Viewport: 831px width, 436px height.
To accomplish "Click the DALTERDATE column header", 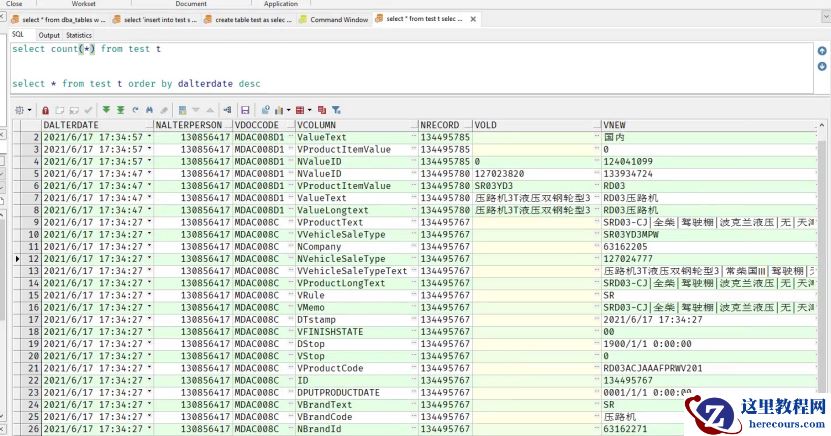I will tap(98, 125).
